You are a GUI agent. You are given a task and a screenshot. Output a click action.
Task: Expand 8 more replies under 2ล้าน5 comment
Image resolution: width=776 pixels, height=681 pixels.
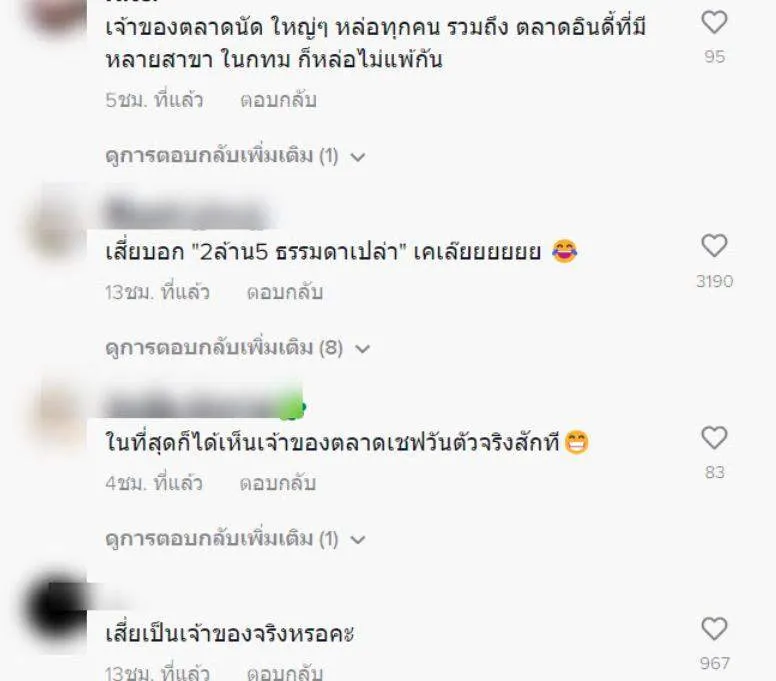238,348
